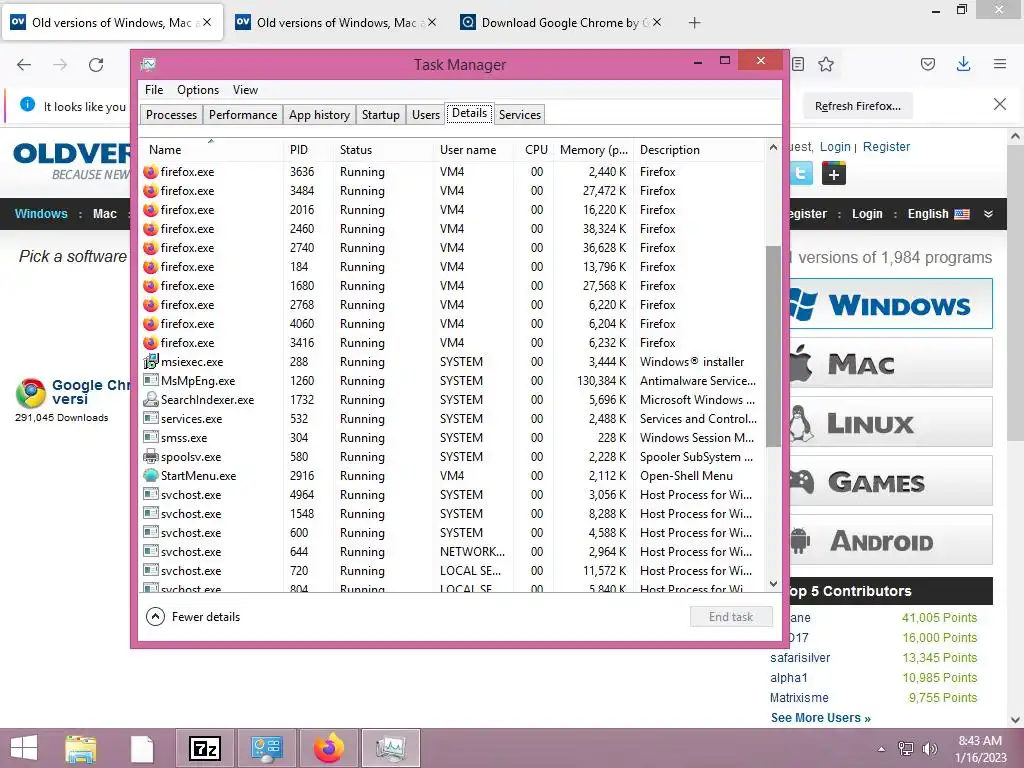Click the Task Manager scroll up arrow
The image size is (1024, 768).
tap(773, 148)
